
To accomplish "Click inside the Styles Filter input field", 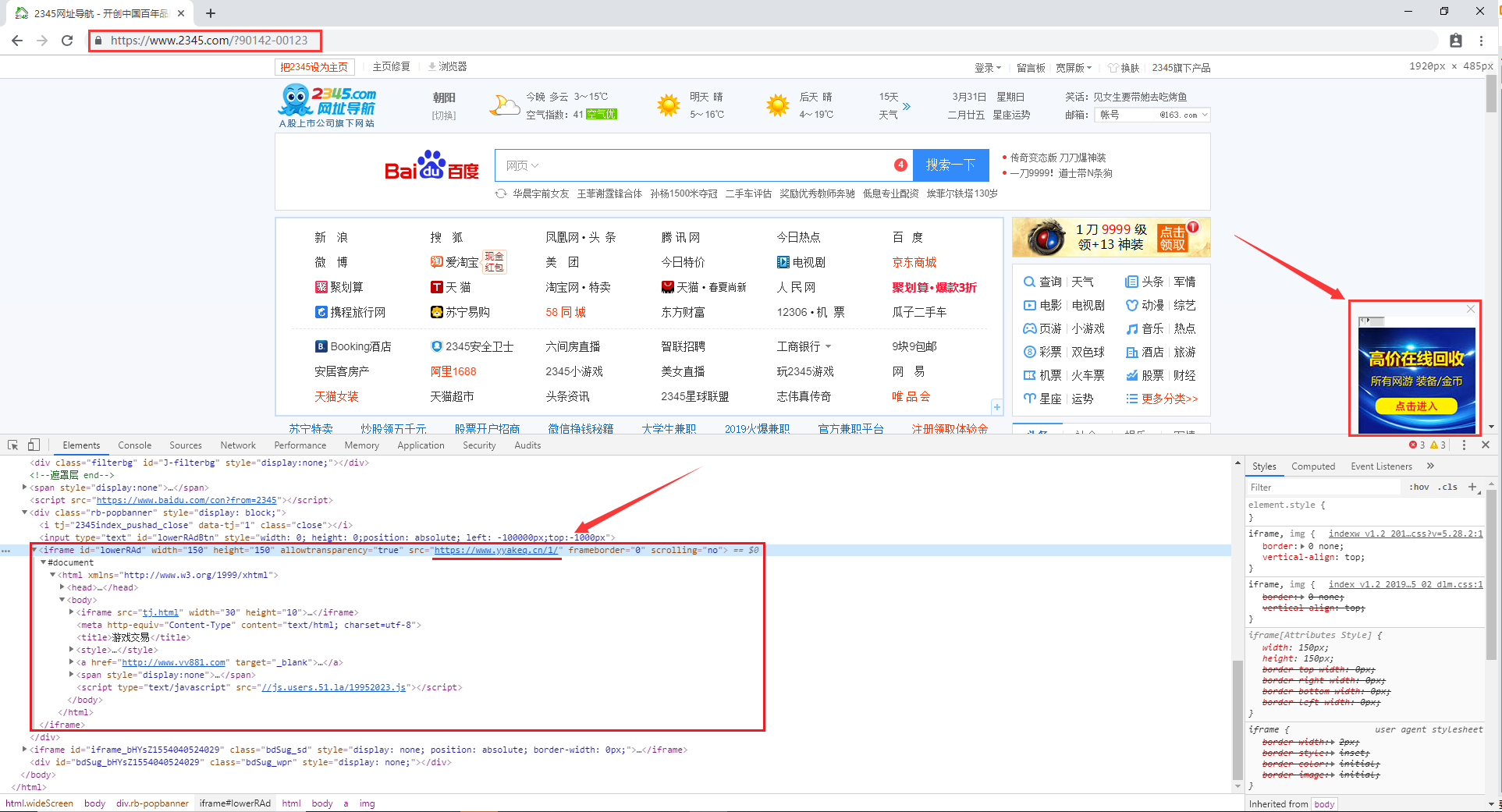I will [1323, 487].
